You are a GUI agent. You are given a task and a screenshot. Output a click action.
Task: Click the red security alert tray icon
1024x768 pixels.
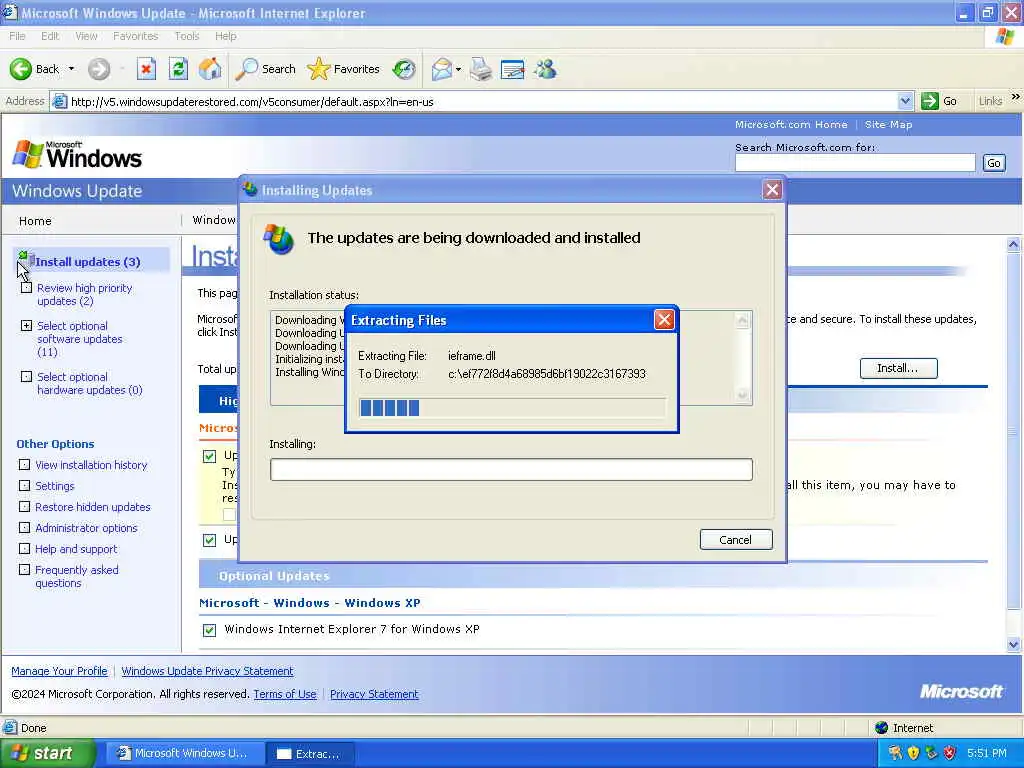coord(950,753)
